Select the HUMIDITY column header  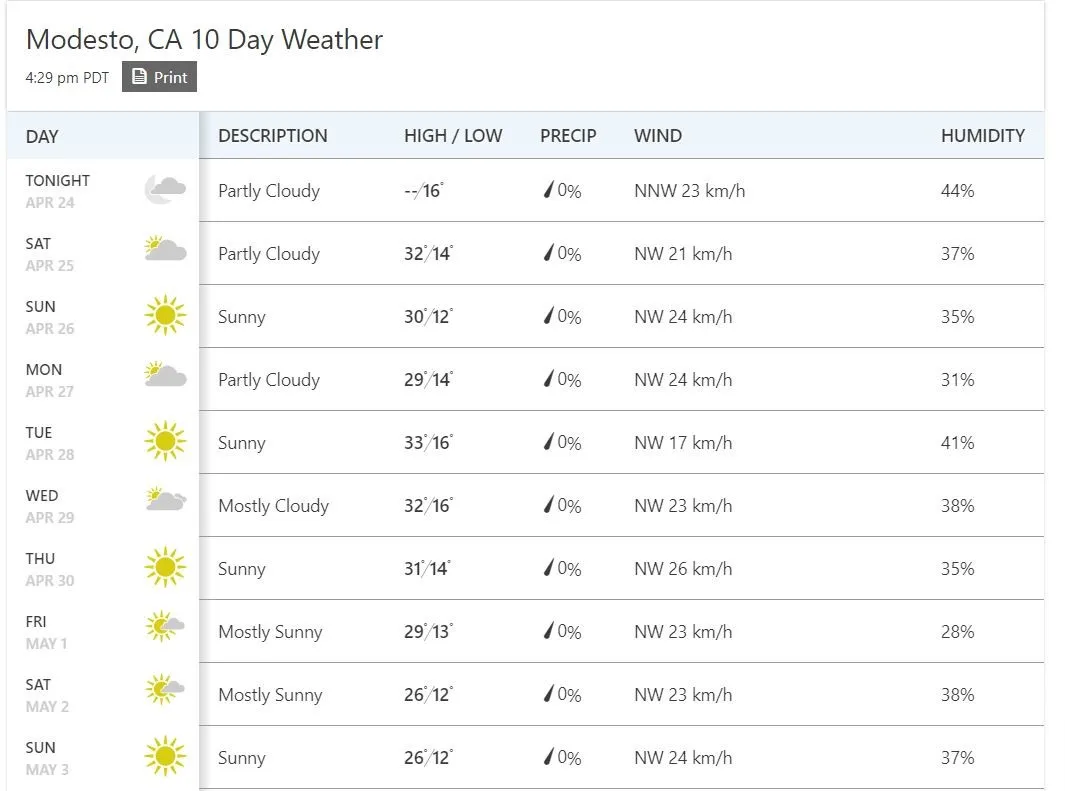(x=983, y=136)
